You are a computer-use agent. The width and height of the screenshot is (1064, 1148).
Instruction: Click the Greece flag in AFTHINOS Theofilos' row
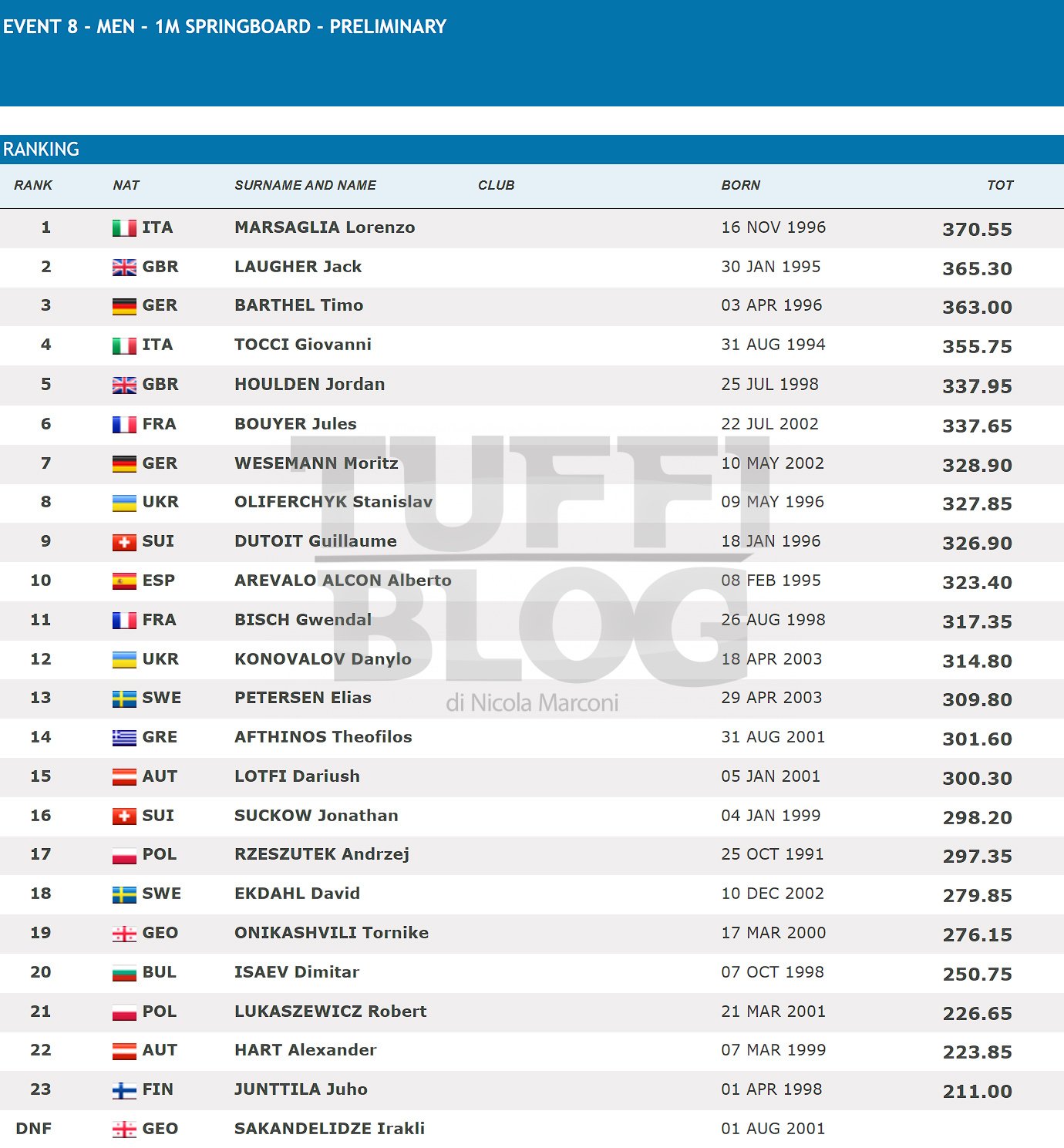pos(124,738)
